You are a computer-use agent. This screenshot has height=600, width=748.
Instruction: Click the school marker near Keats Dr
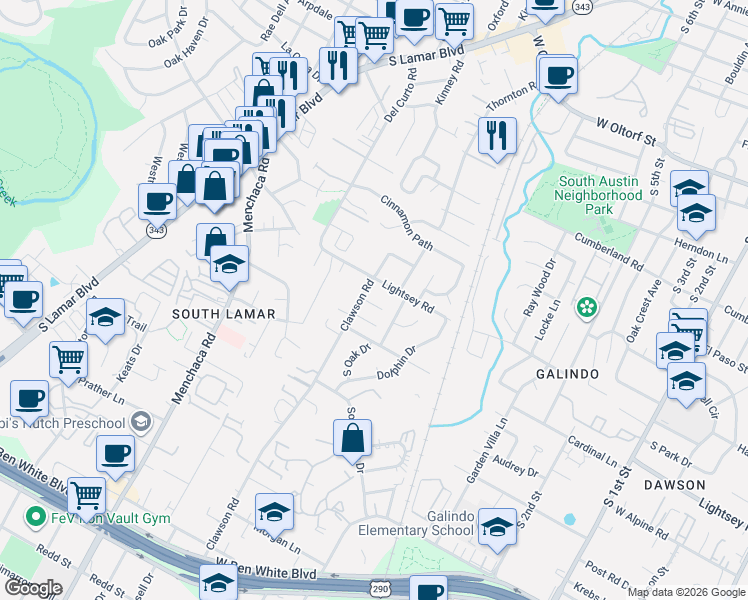coord(106,320)
